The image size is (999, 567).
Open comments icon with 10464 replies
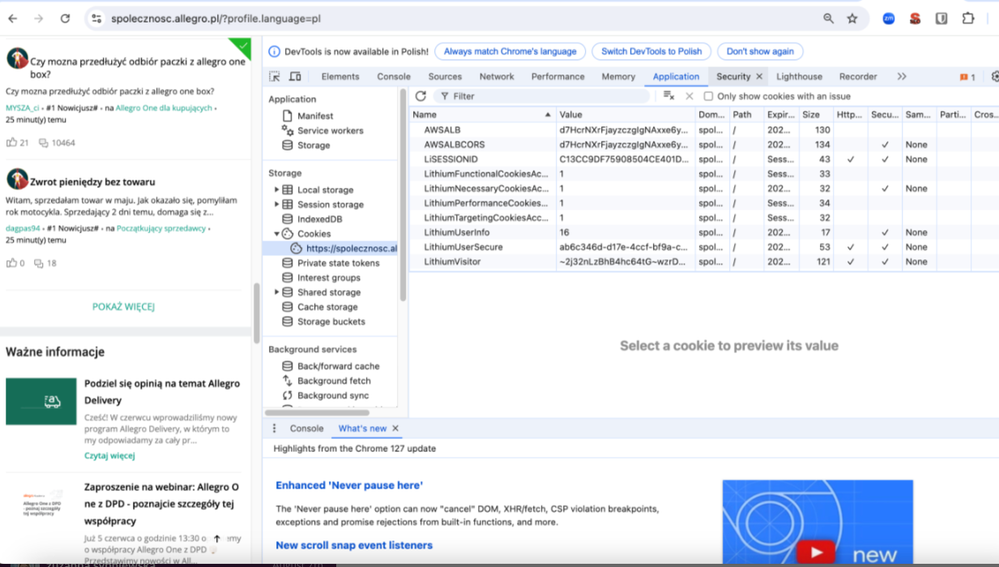43,143
